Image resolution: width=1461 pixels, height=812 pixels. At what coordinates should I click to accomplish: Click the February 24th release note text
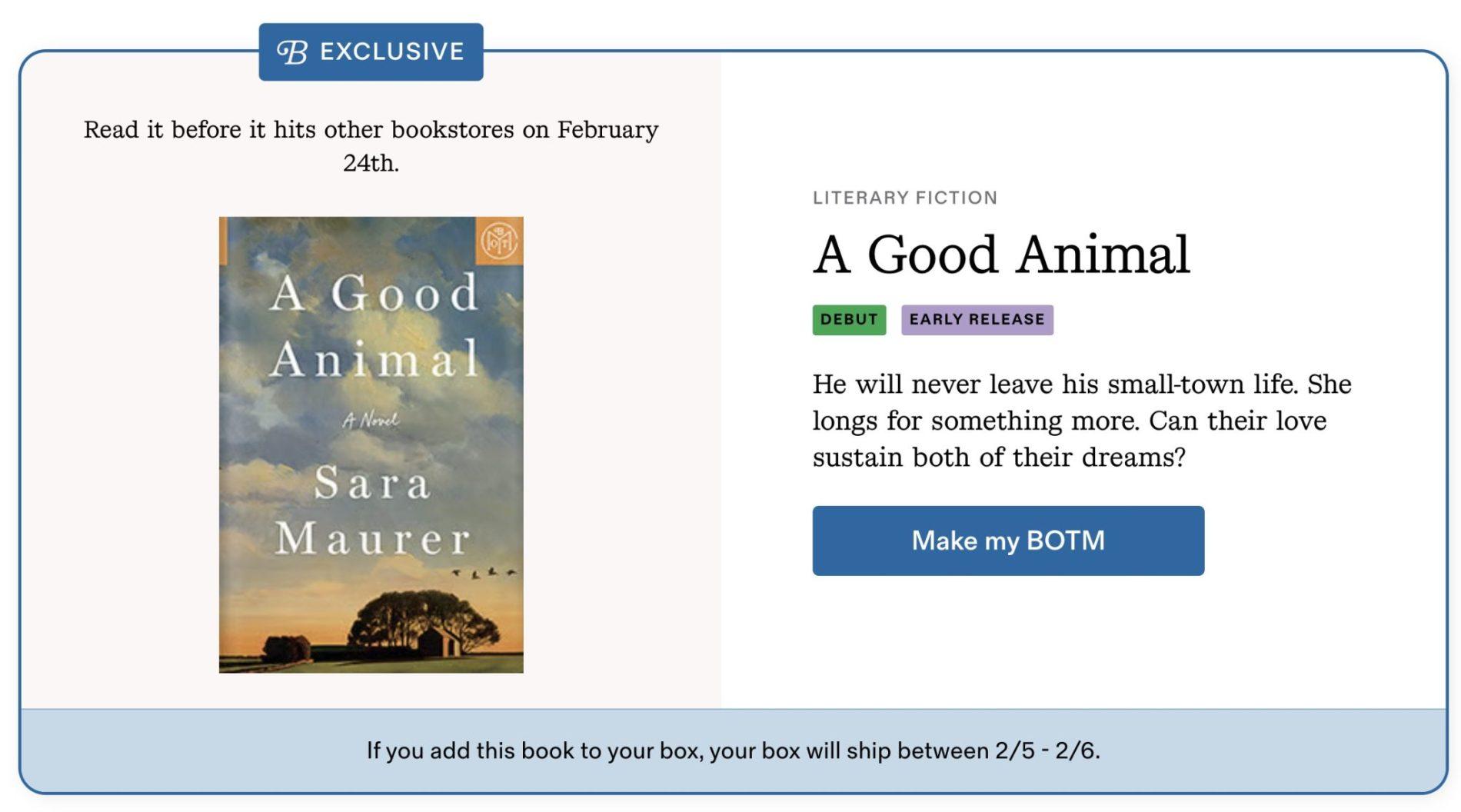(x=371, y=146)
